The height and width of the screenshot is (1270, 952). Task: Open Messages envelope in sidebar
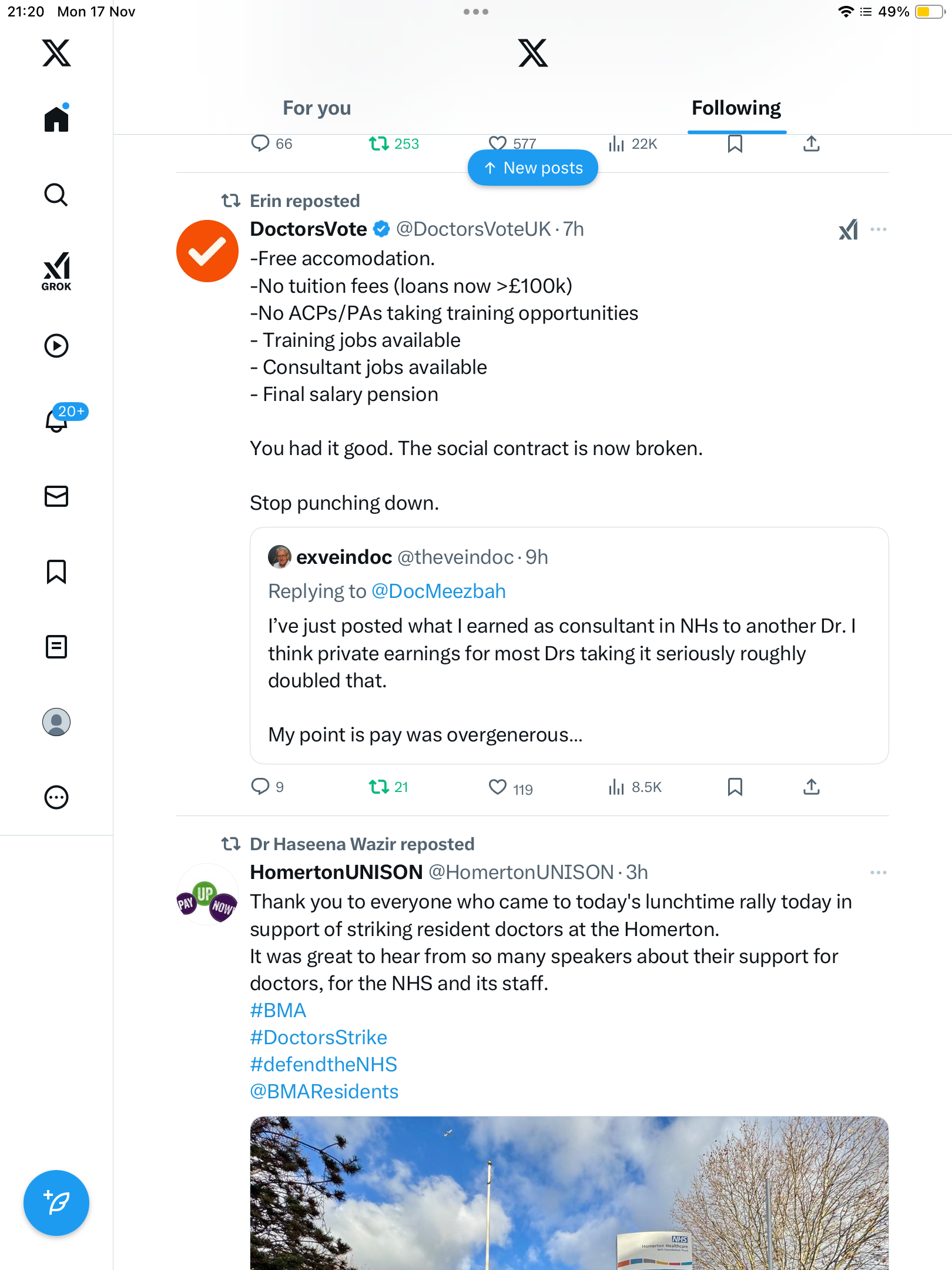[56, 496]
